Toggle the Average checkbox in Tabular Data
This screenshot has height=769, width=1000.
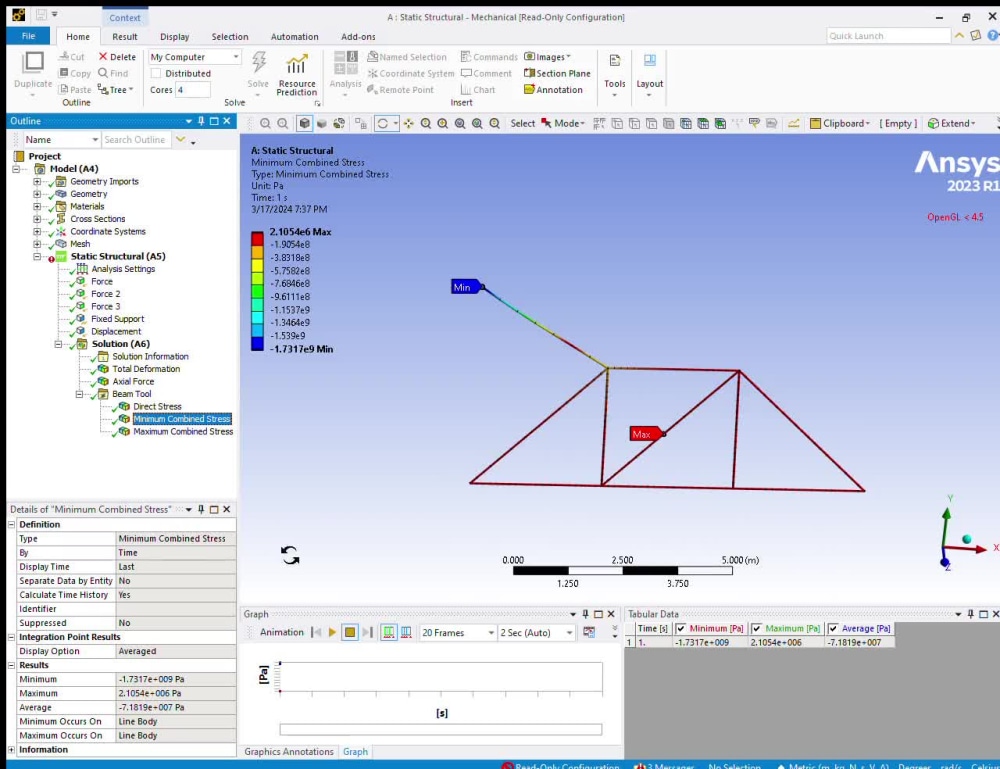(x=832, y=629)
